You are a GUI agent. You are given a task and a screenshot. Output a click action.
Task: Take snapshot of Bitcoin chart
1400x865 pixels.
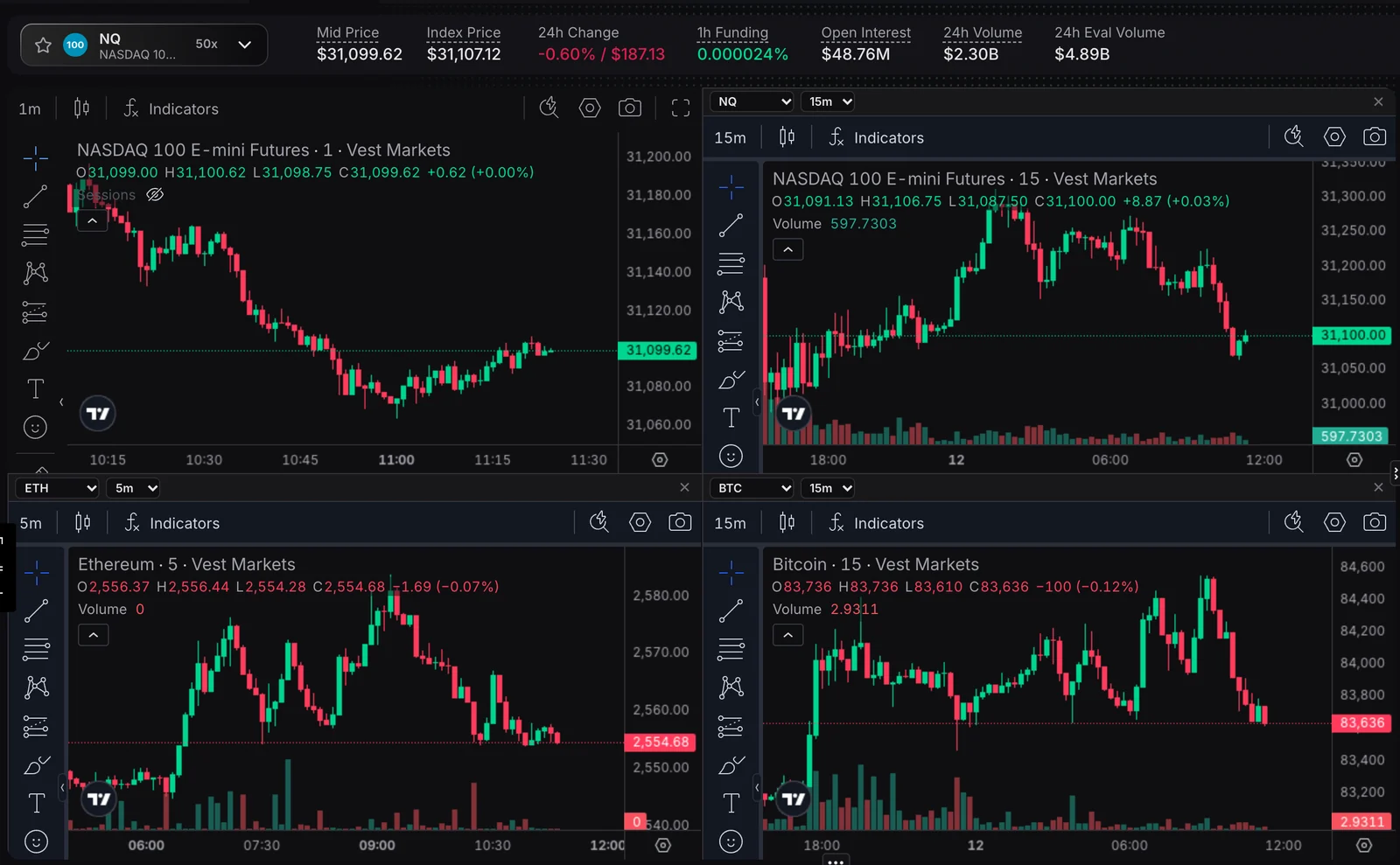pos(1375,523)
